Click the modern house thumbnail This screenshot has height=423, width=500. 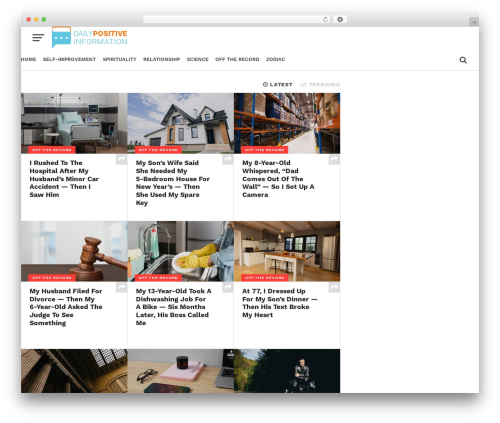tap(180, 123)
